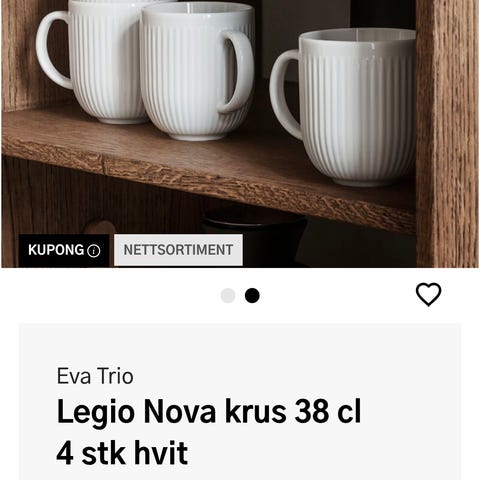Screen dimensions: 480x480
Task: Click the round wooden knob under the shelf
Action: [99, 227]
